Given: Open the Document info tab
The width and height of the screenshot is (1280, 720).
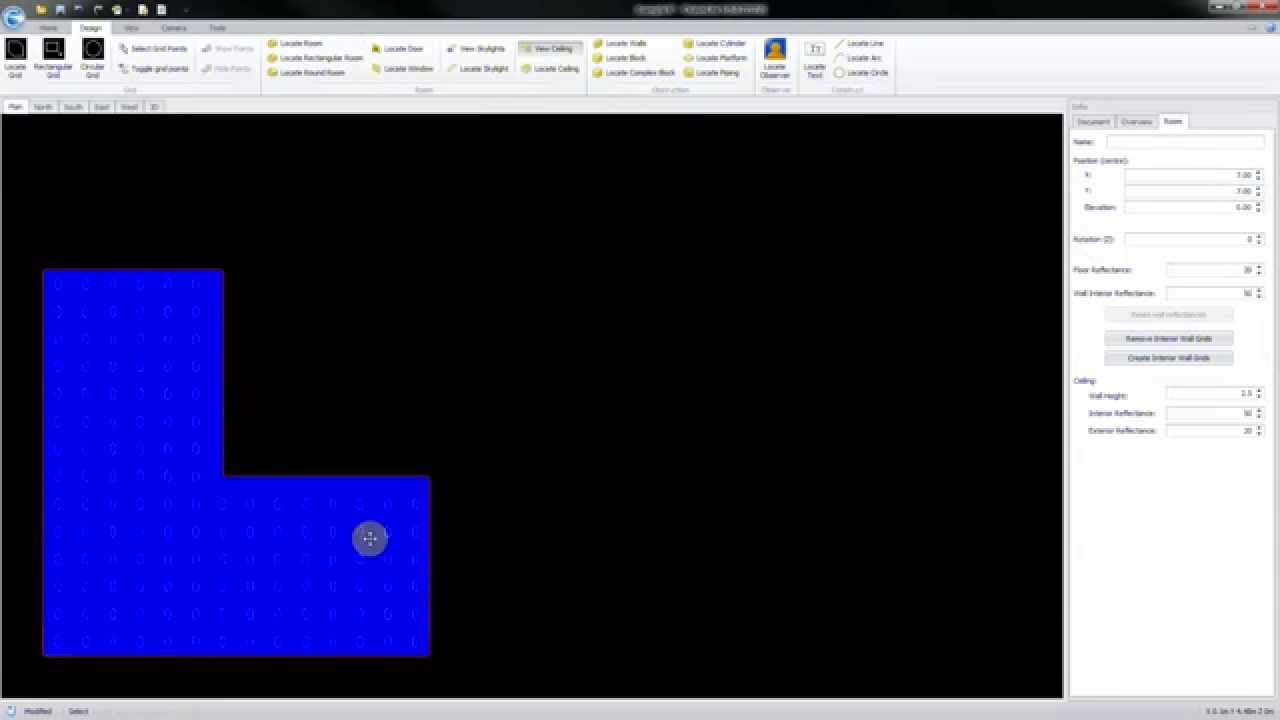Looking at the screenshot, I should (1093, 122).
